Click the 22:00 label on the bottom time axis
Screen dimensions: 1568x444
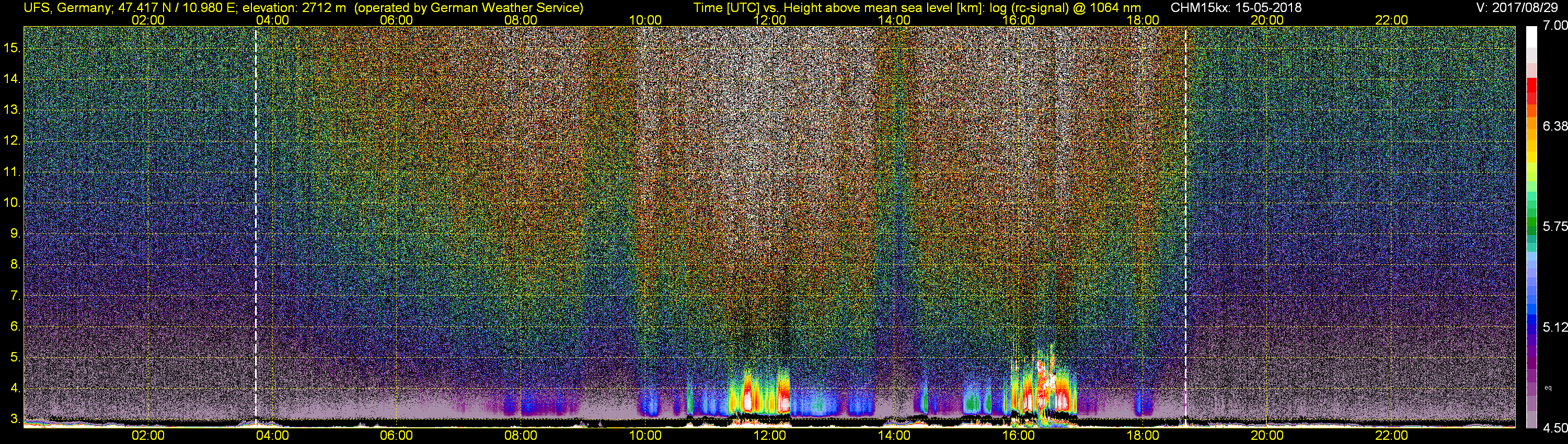pyautogui.click(x=1391, y=436)
